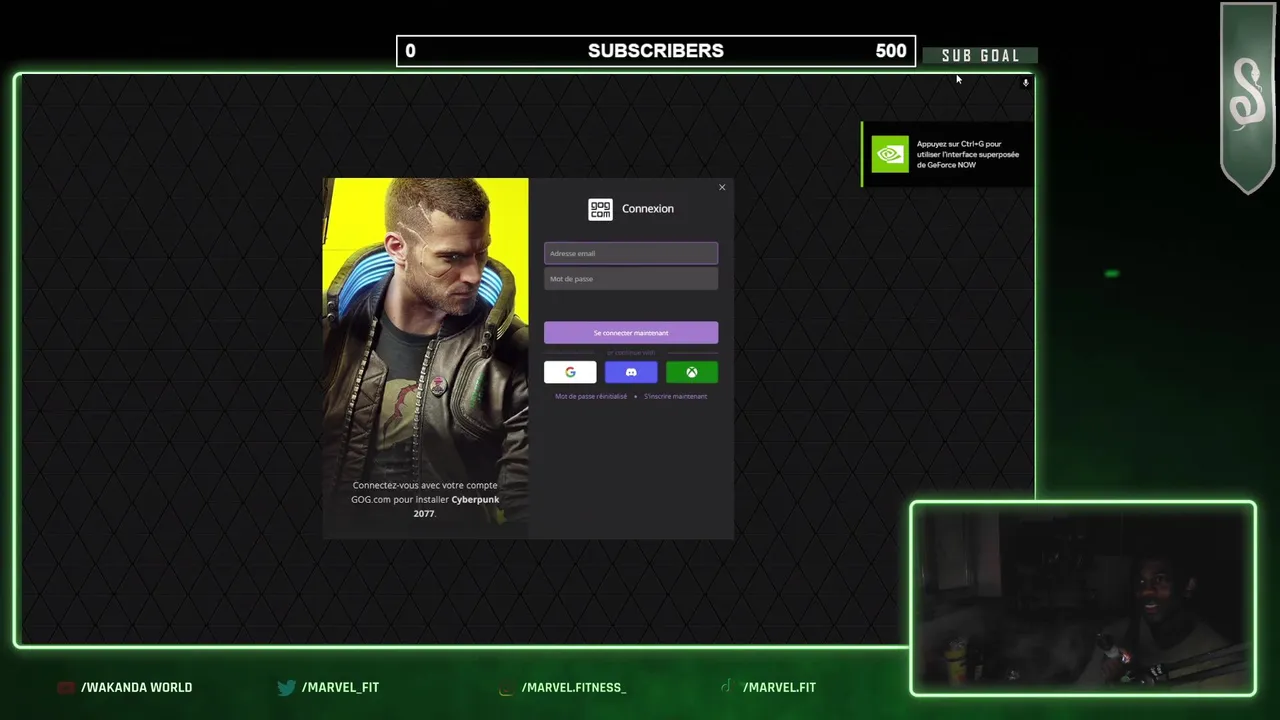The width and height of the screenshot is (1280, 720).
Task: Click the GeForce NOW Ctrl+G notification text
Action: [x=968, y=154]
